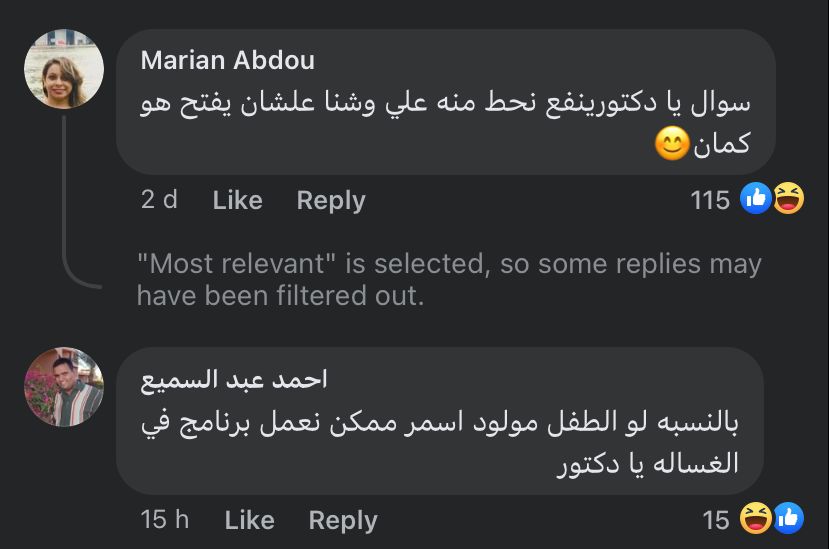Click the 2 d timestamp
Screen dimensions: 829x549
coord(159,200)
